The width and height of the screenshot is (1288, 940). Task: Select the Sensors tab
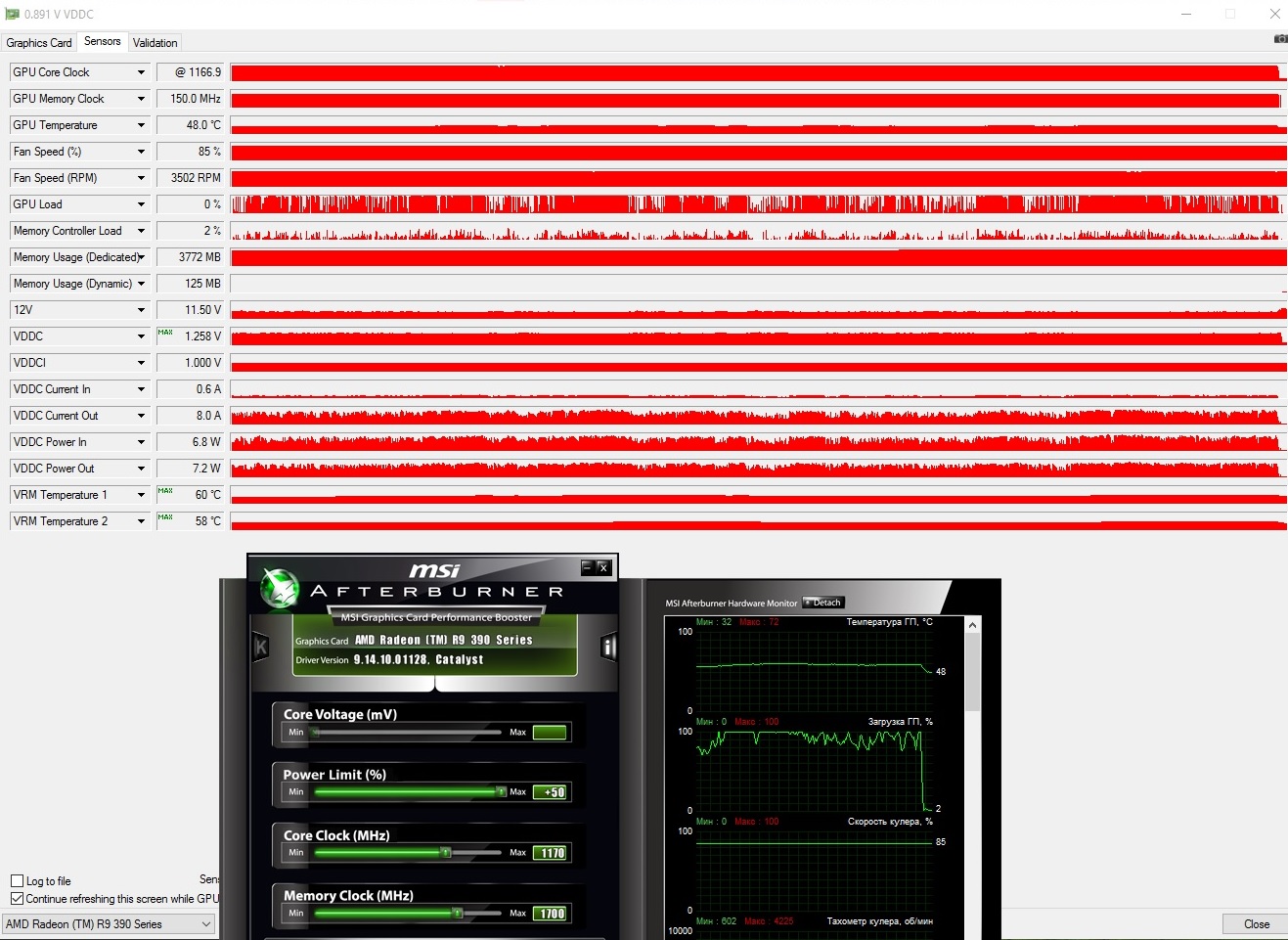tap(103, 41)
